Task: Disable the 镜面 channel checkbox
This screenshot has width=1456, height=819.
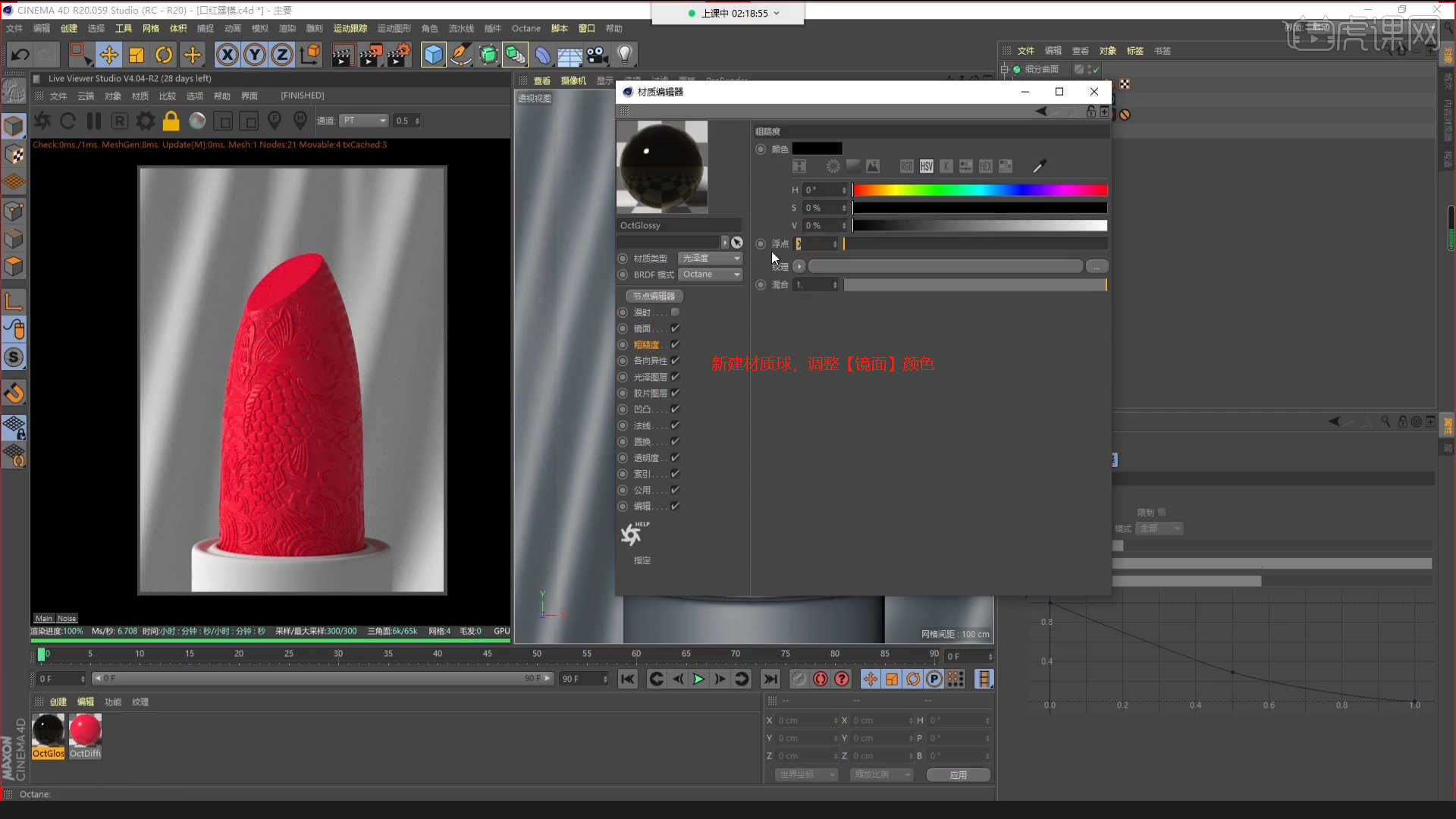Action: coord(675,328)
